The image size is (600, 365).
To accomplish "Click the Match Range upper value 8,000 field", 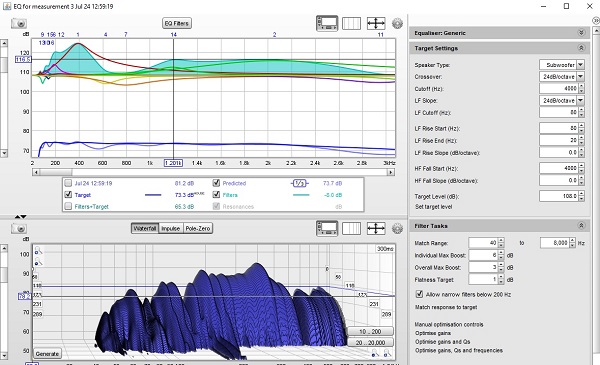I will click(x=554, y=243).
